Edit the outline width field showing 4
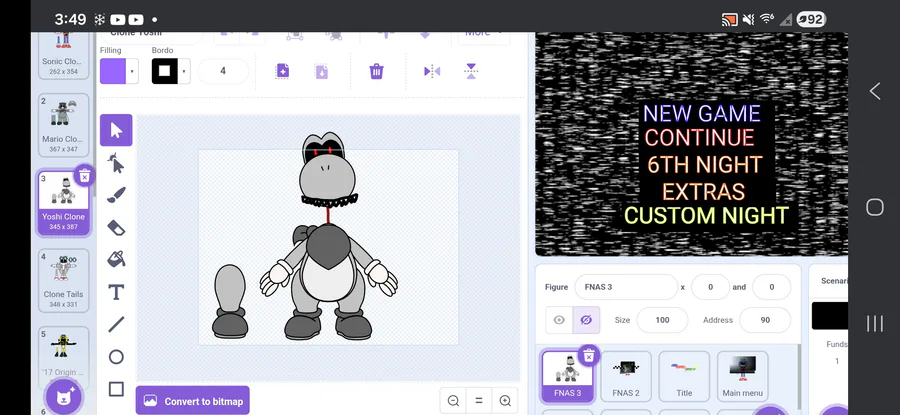 pyautogui.click(x=223, y=71)
